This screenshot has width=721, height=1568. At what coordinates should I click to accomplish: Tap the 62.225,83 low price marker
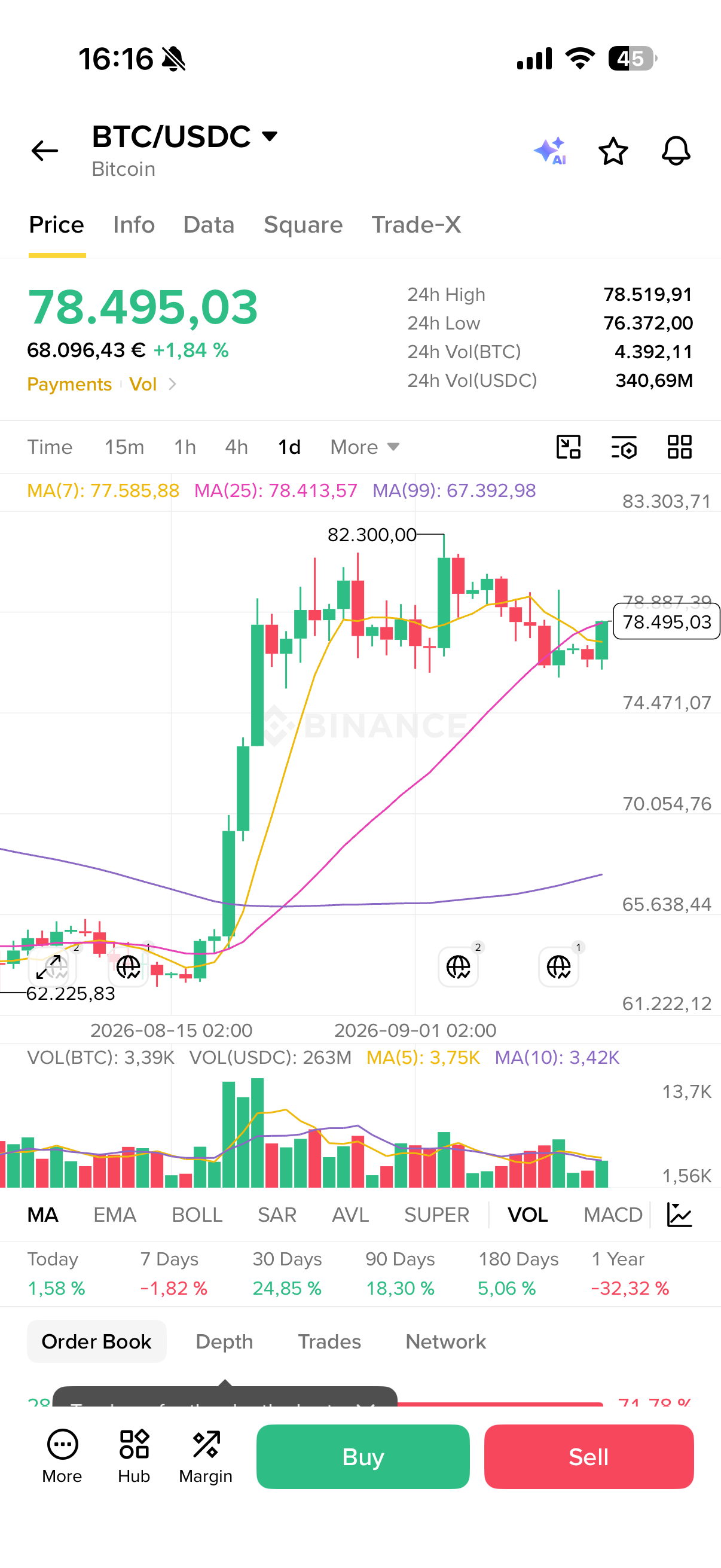point(71,993)
